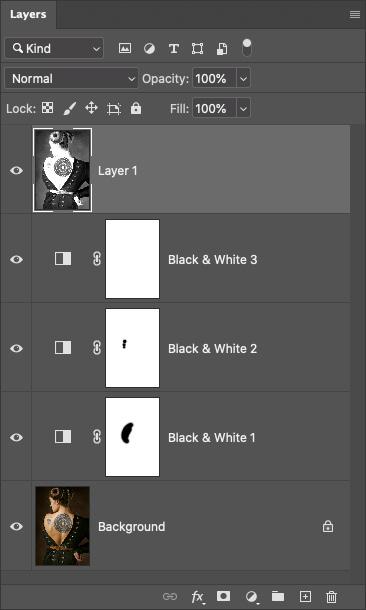Hide the Layer 1 layer
Viewport: 366px width, 610px height.
click(x=16, y=170)
